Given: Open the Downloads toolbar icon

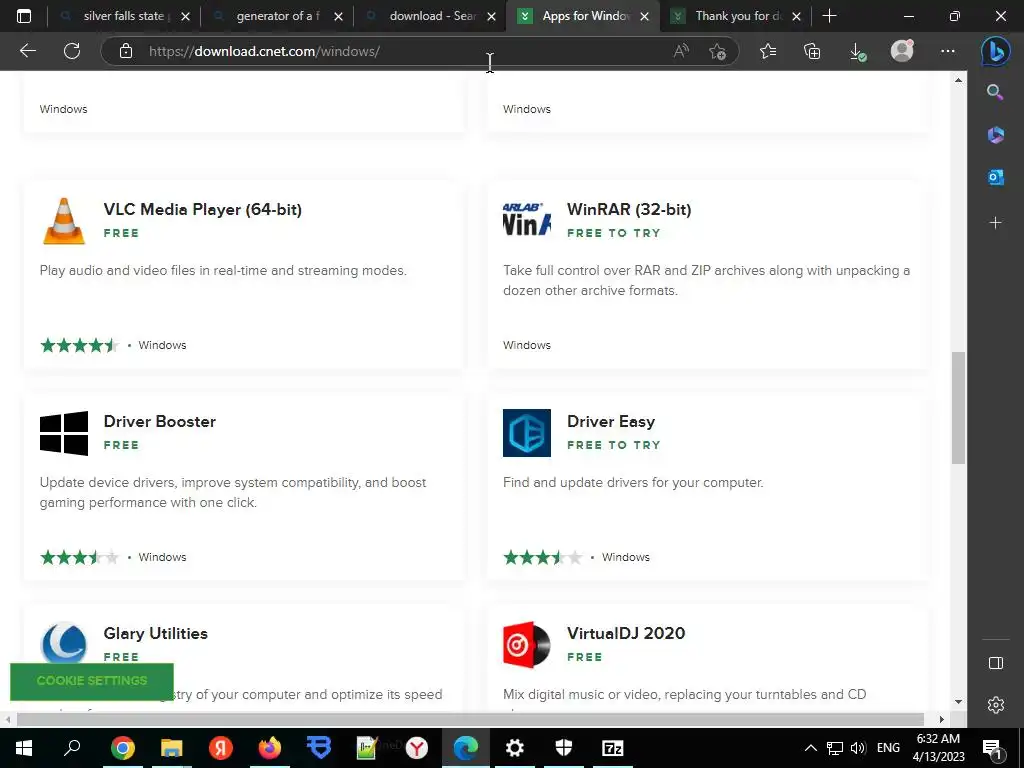Looking at the screenshot, I should pyautogui.click(x=857, y=52).
